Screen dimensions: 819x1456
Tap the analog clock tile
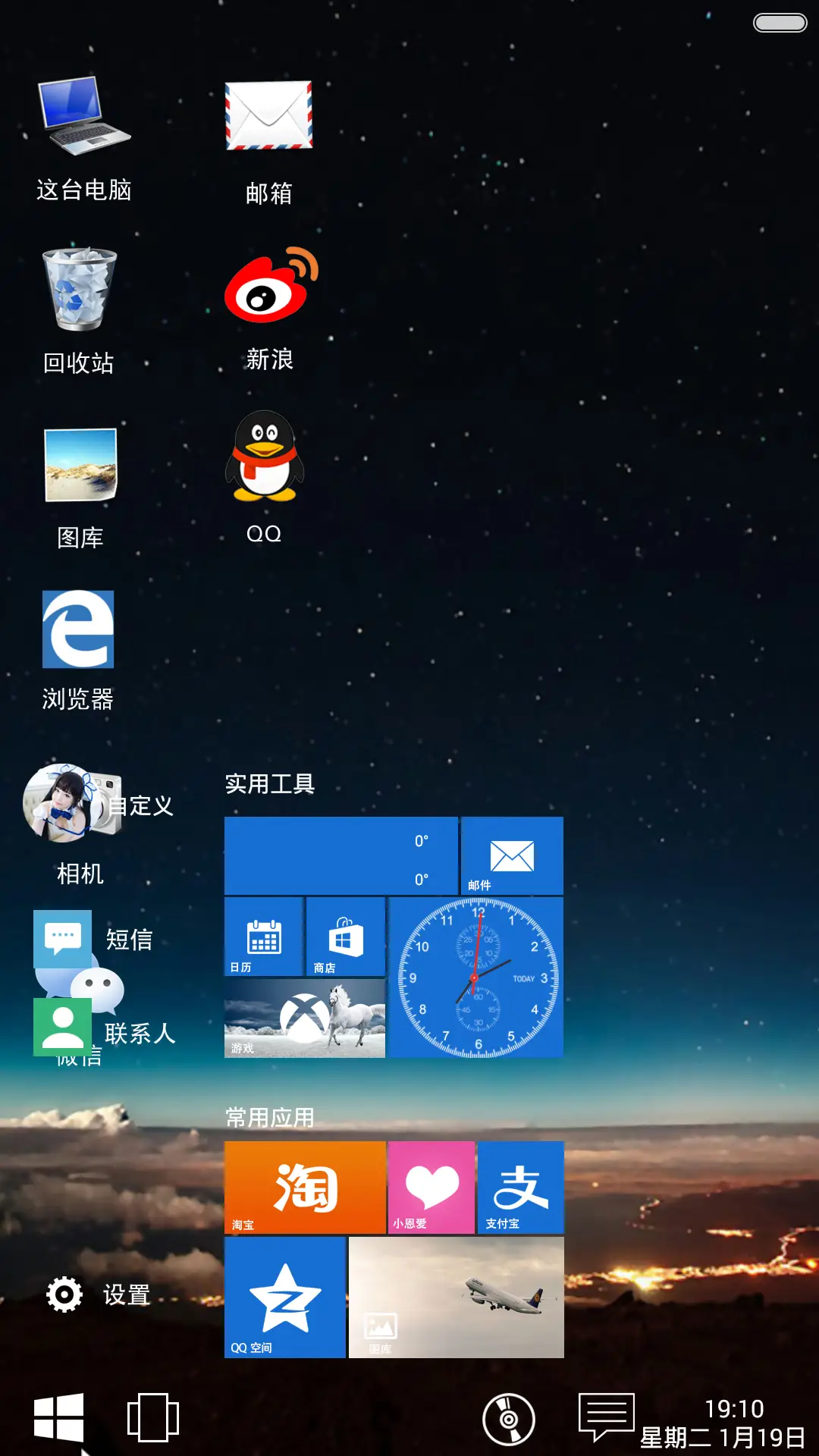[476, 977]
